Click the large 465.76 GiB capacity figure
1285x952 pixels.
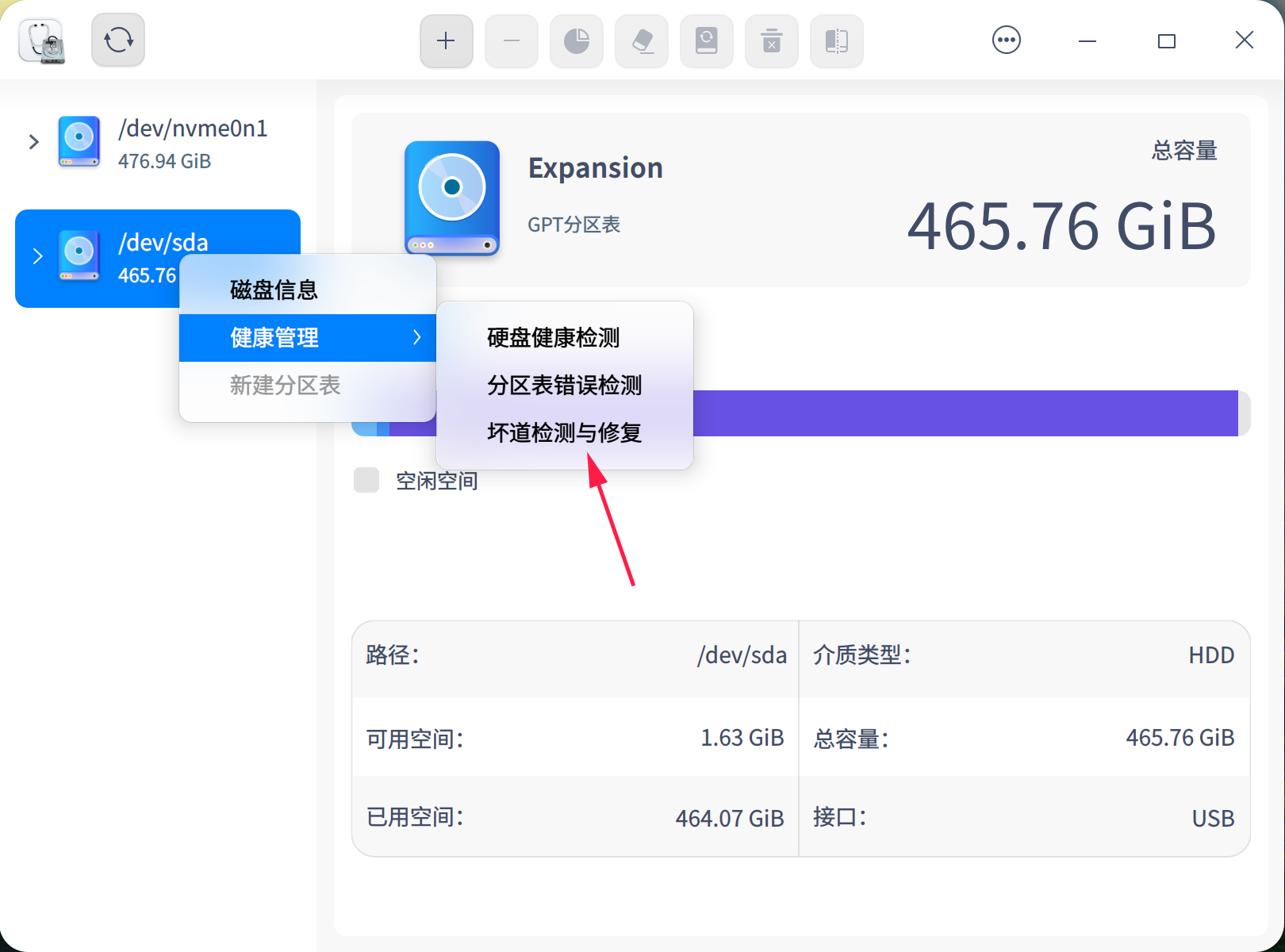(1062, 227)
